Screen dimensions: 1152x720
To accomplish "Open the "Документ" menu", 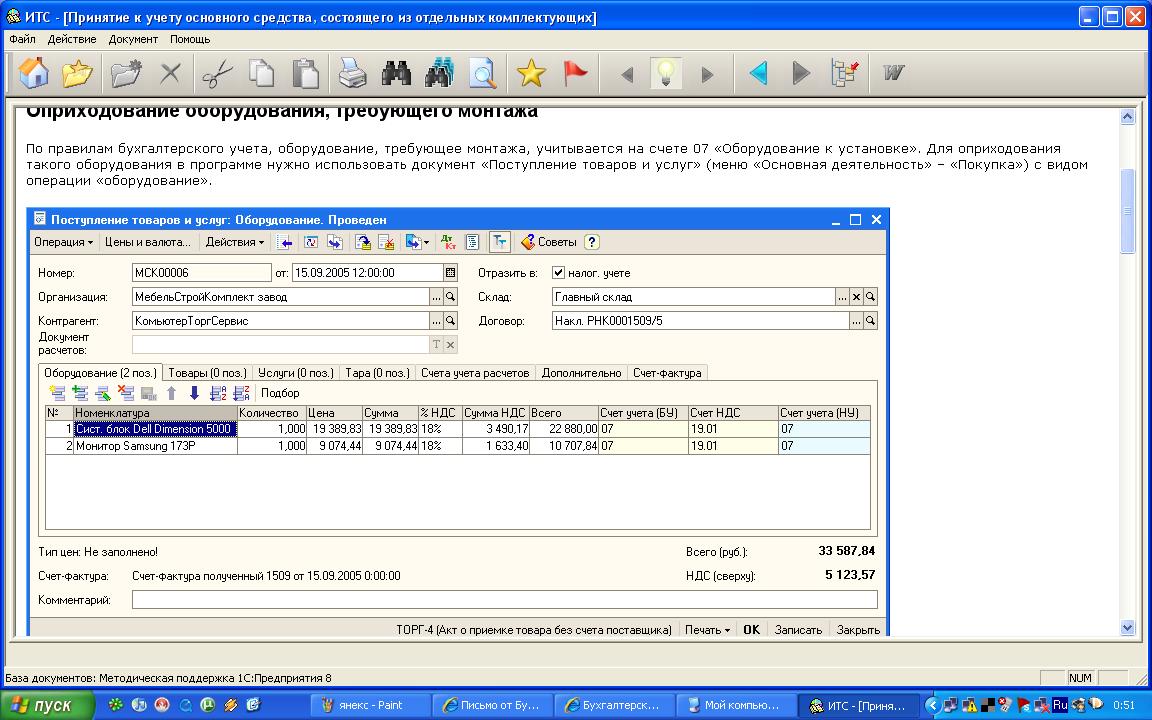I will pos(133,39).
